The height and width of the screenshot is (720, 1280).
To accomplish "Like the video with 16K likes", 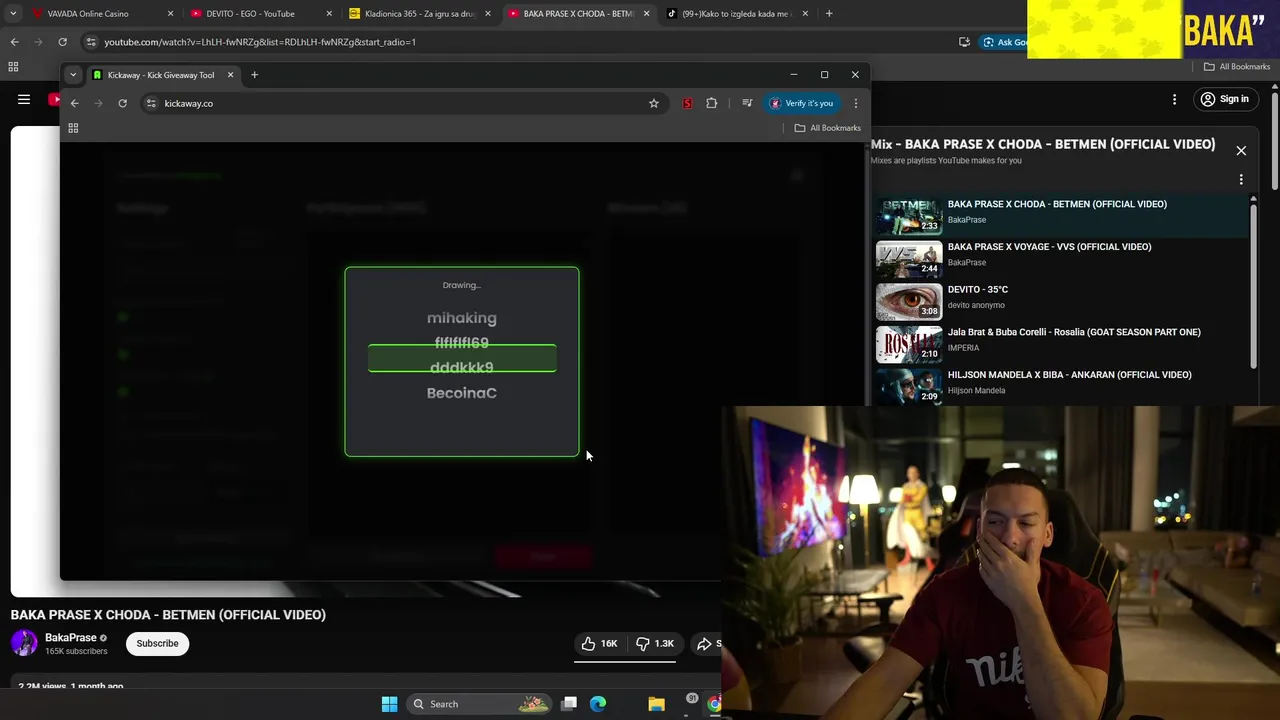I will click(x=600, y=644).
